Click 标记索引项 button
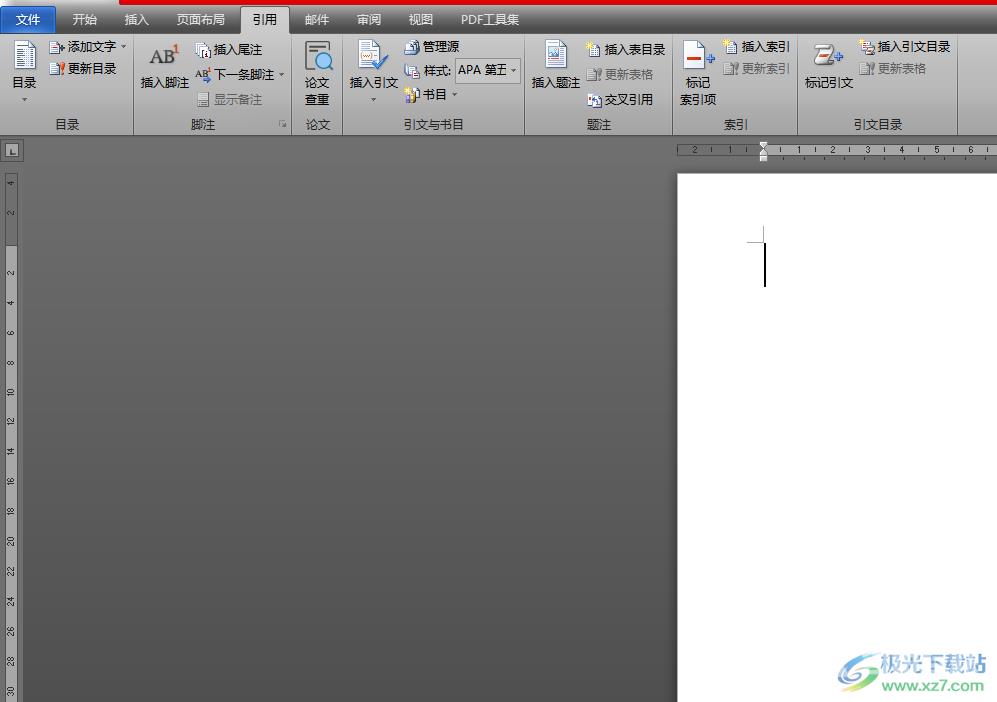 point(698,73)
